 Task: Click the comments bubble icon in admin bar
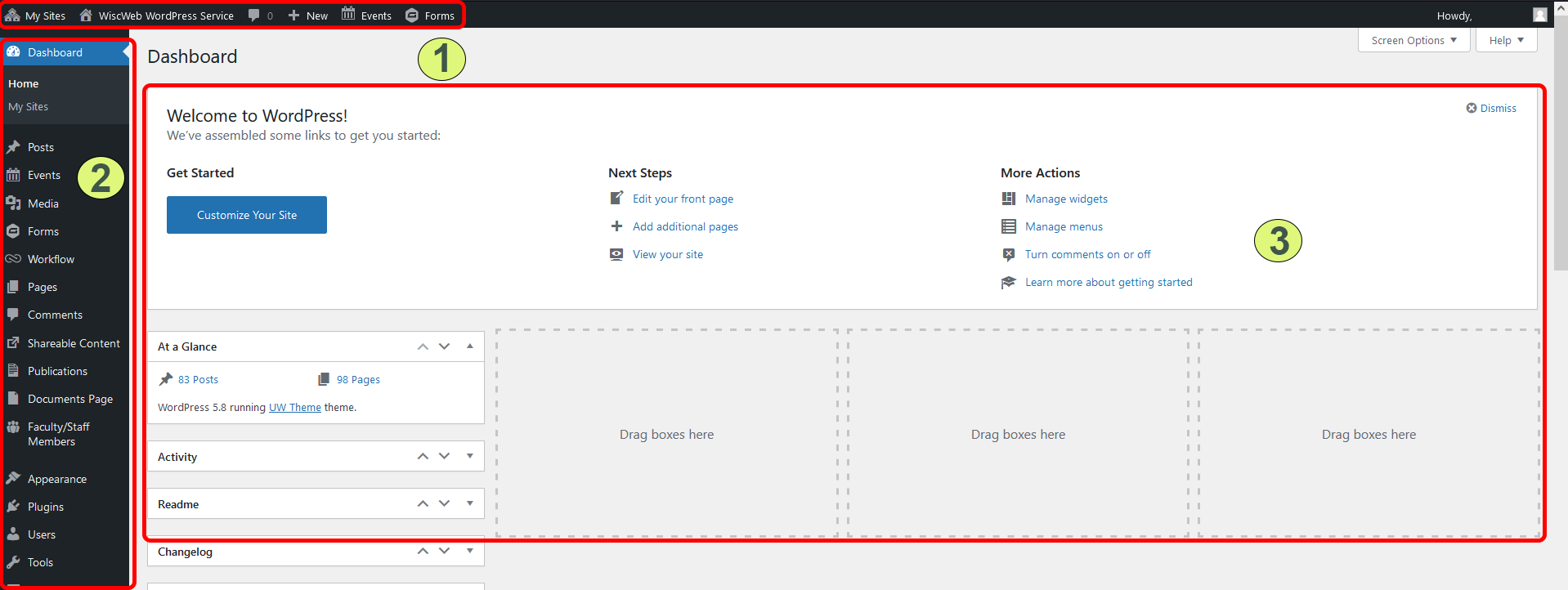click(x=254, y=16)
